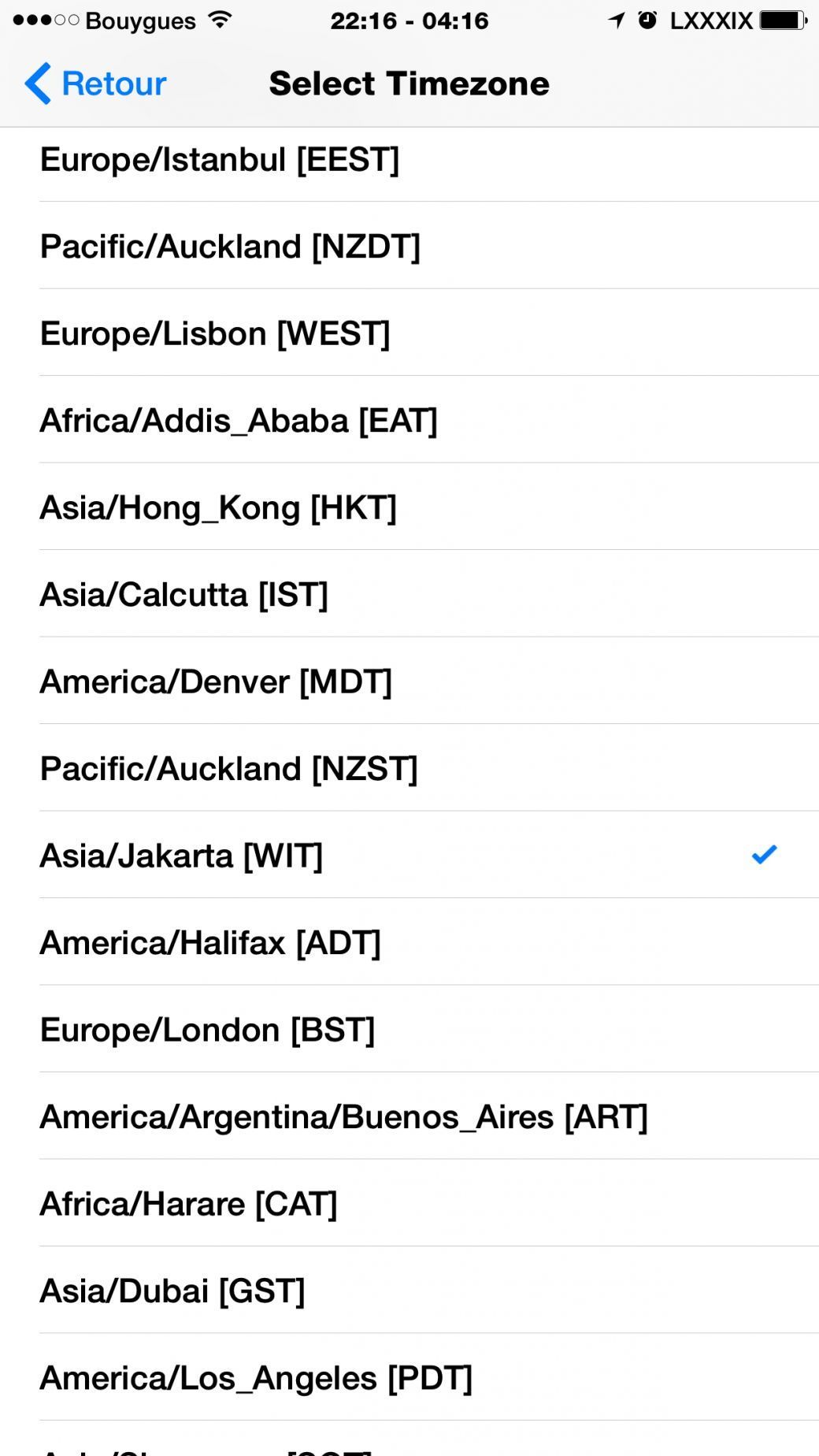Tap the status bar clock time
Viewport: 819px width, 1456px height.
pyautogui.click(x=409, y=20)
